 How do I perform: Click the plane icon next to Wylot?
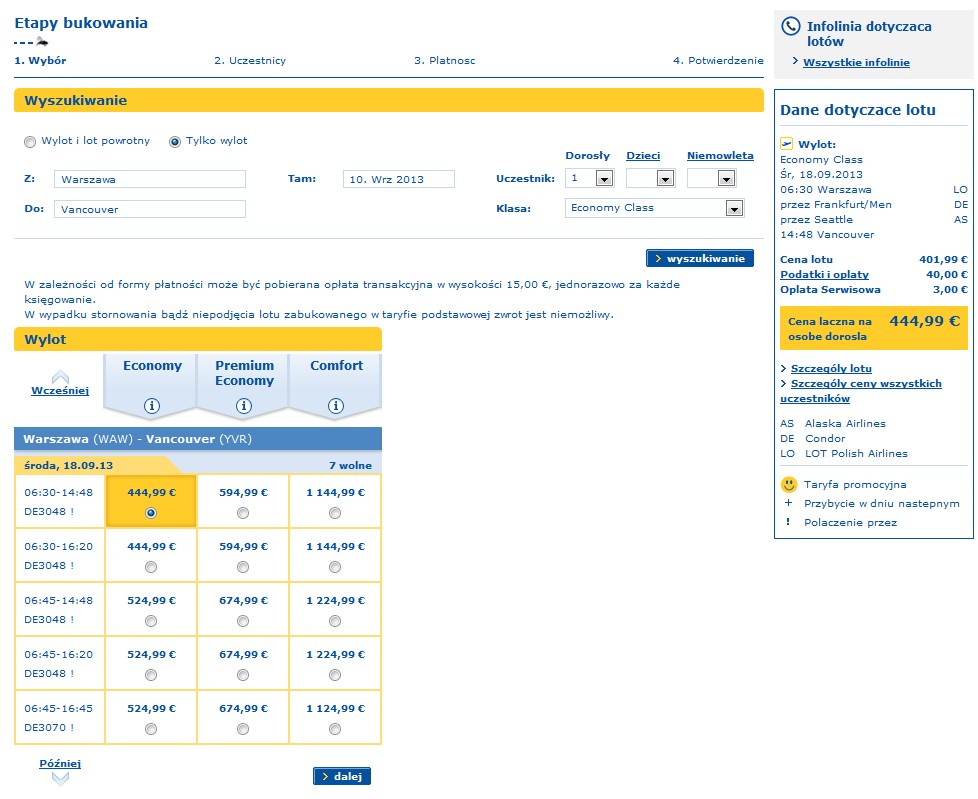pyautogui.click(x=787, y=144)
